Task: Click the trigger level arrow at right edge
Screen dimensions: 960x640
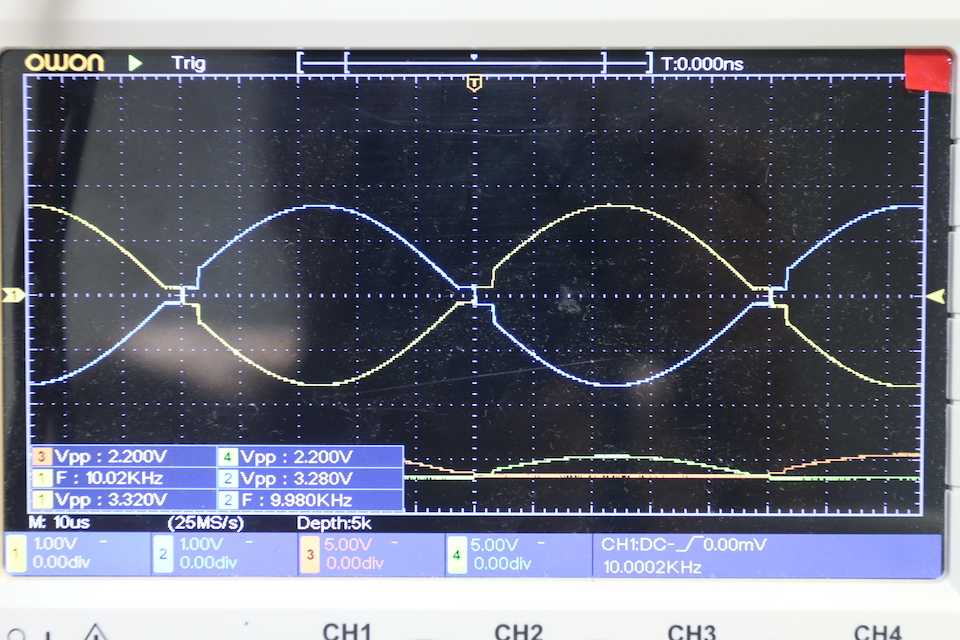Action: tap(936, 297)
